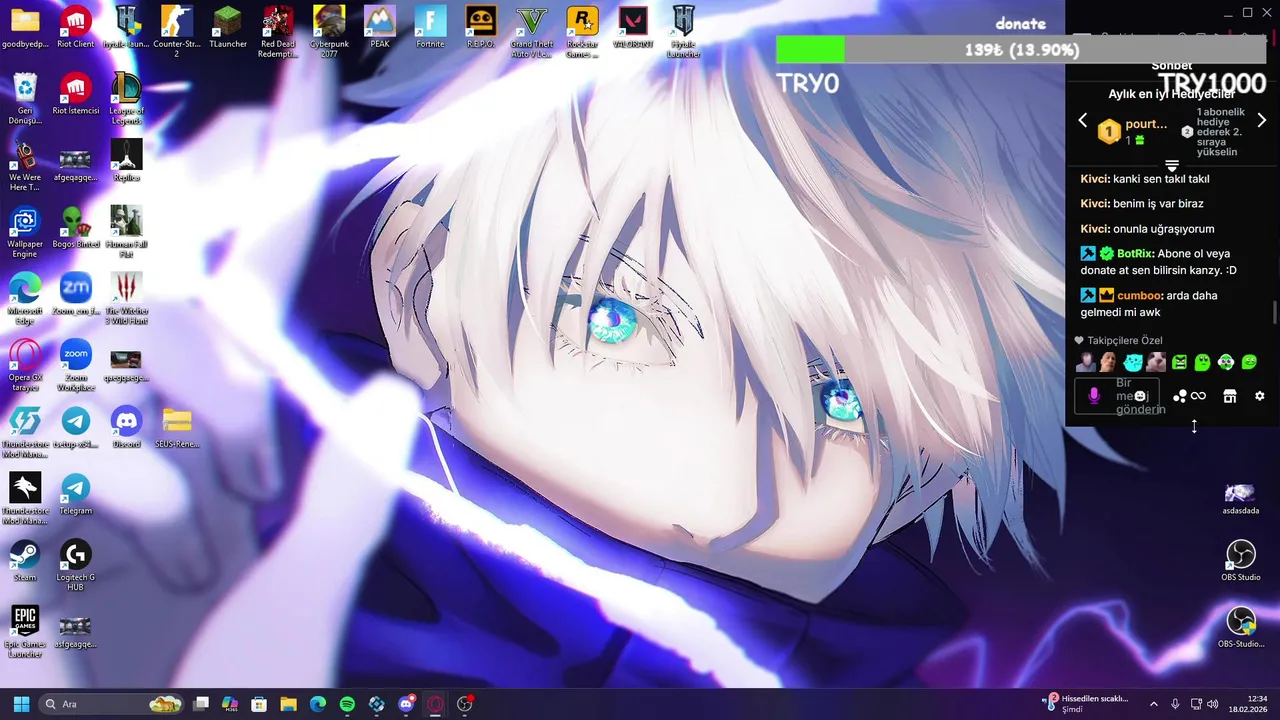Select the Discord desktop shortcut
Image resolution: width=1280 pixels, height=720 pixels.
pyautogui.click(x=126, y=427)
